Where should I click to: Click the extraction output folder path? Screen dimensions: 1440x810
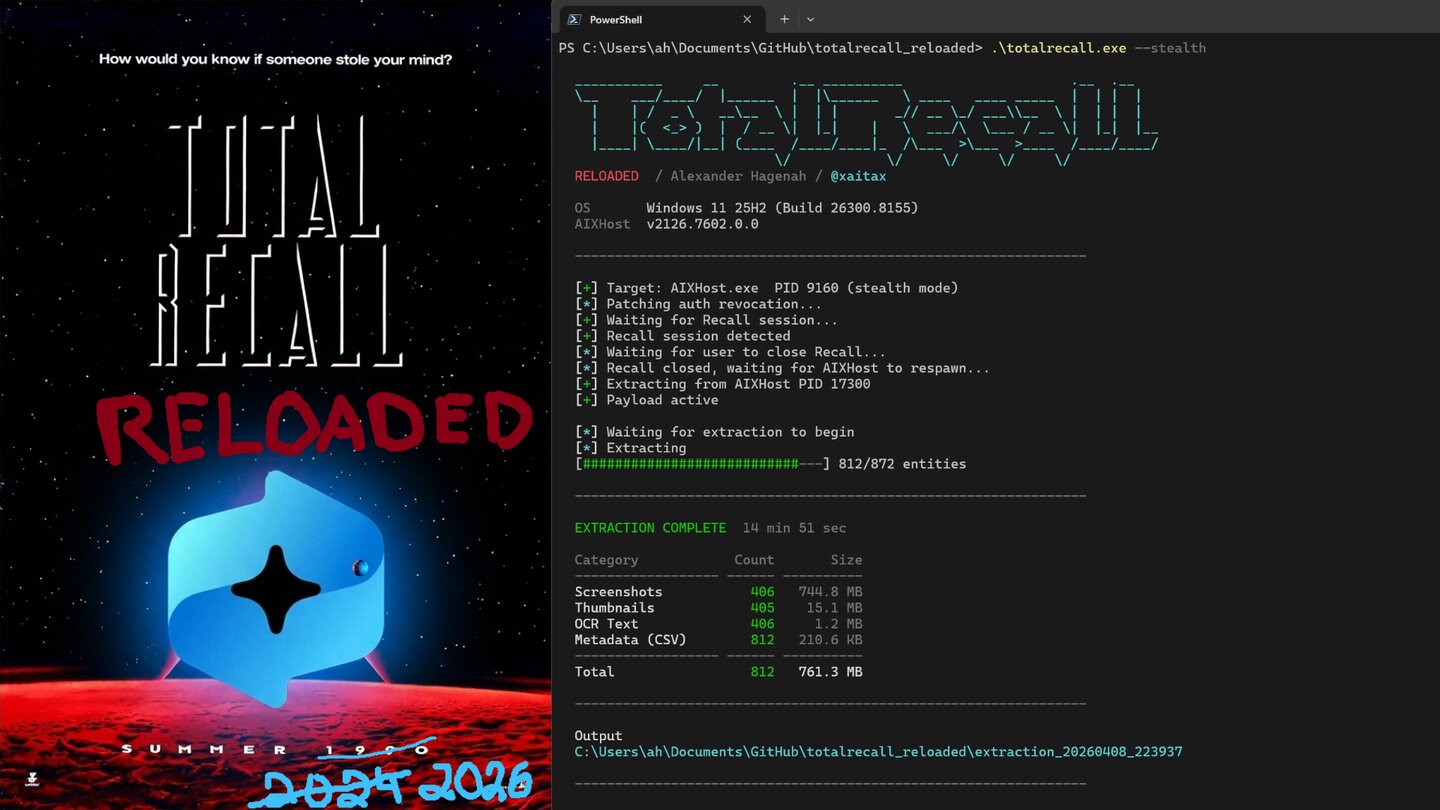pyautogui.click(x=877, y=752)
